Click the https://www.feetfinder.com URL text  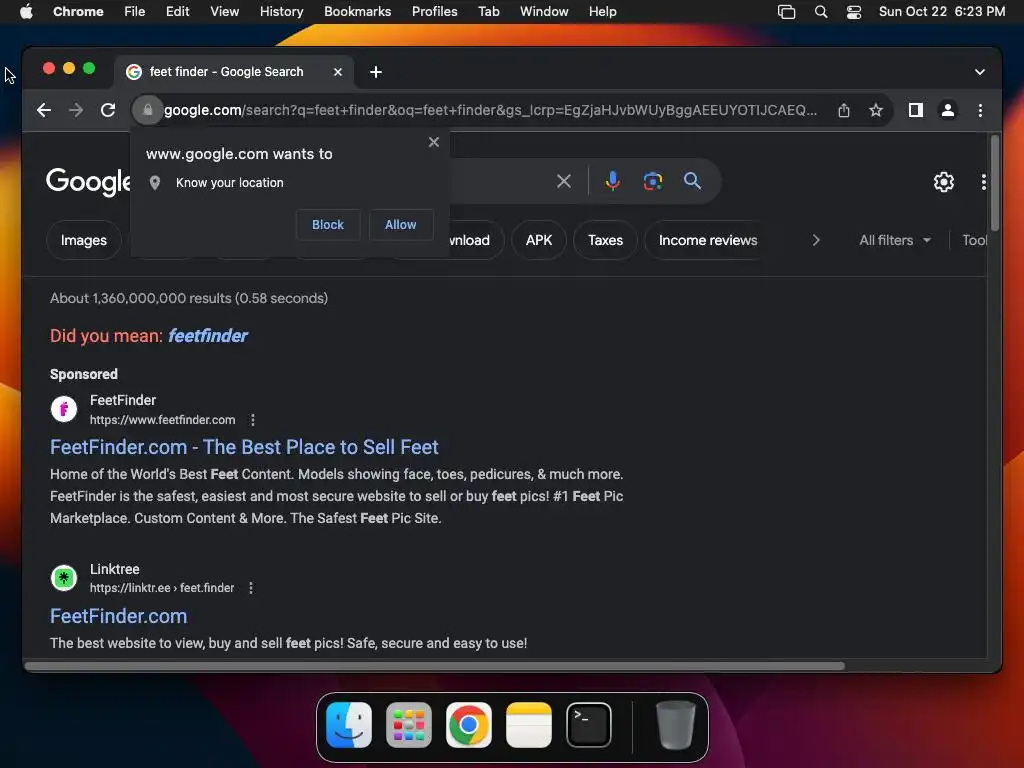coord(162,420)
